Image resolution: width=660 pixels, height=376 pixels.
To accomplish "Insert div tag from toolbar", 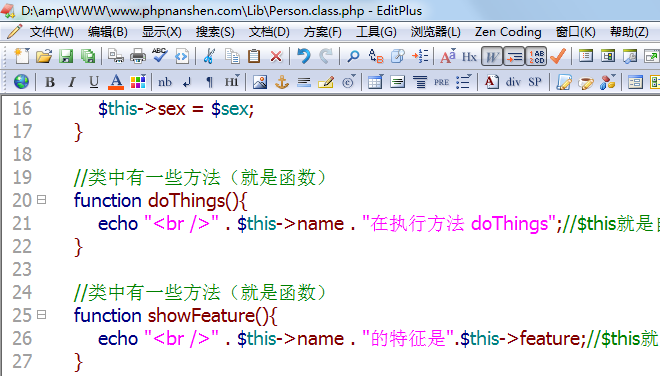I will pyautogui.click(x=513, y=82).
